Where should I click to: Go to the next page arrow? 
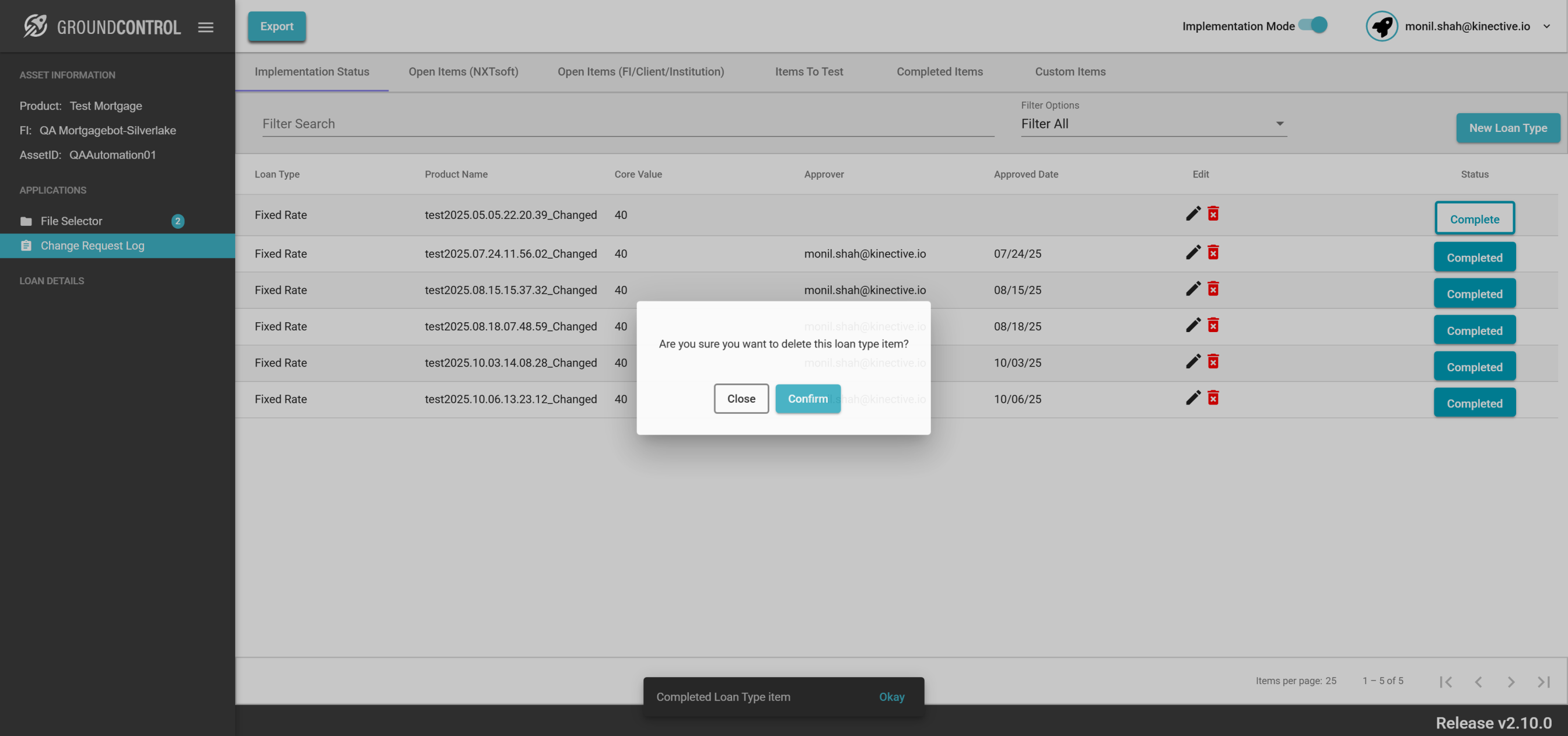point(1511,682)
